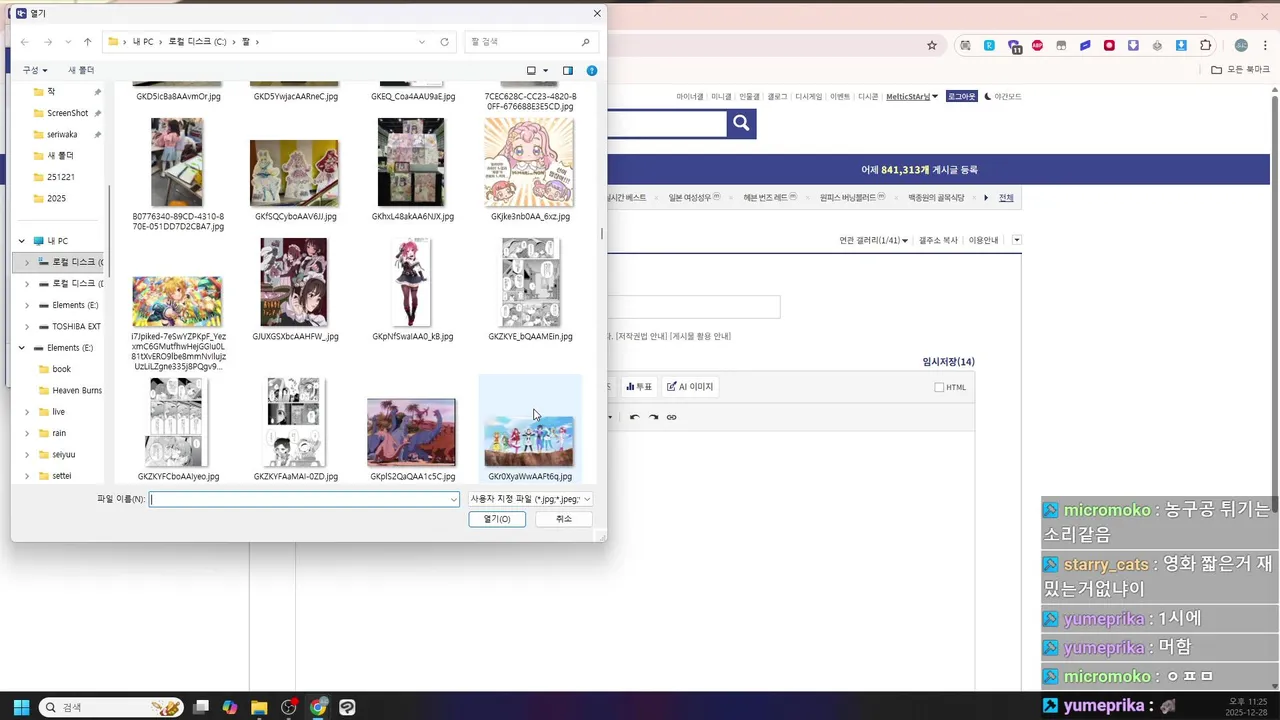
Task: Expand the TOSHIBA EXT drive node
Action: click(x=27, y=327)
